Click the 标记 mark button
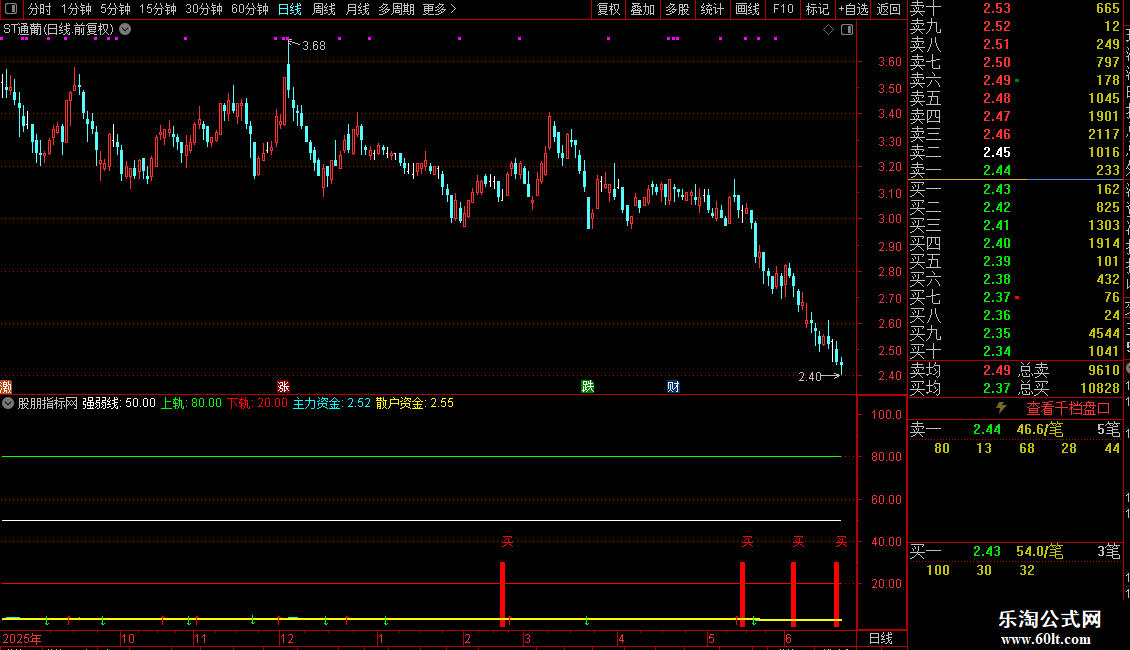The width and height of the screenshot is (1130, 650). pyautogui.click(x=817, y=9)
